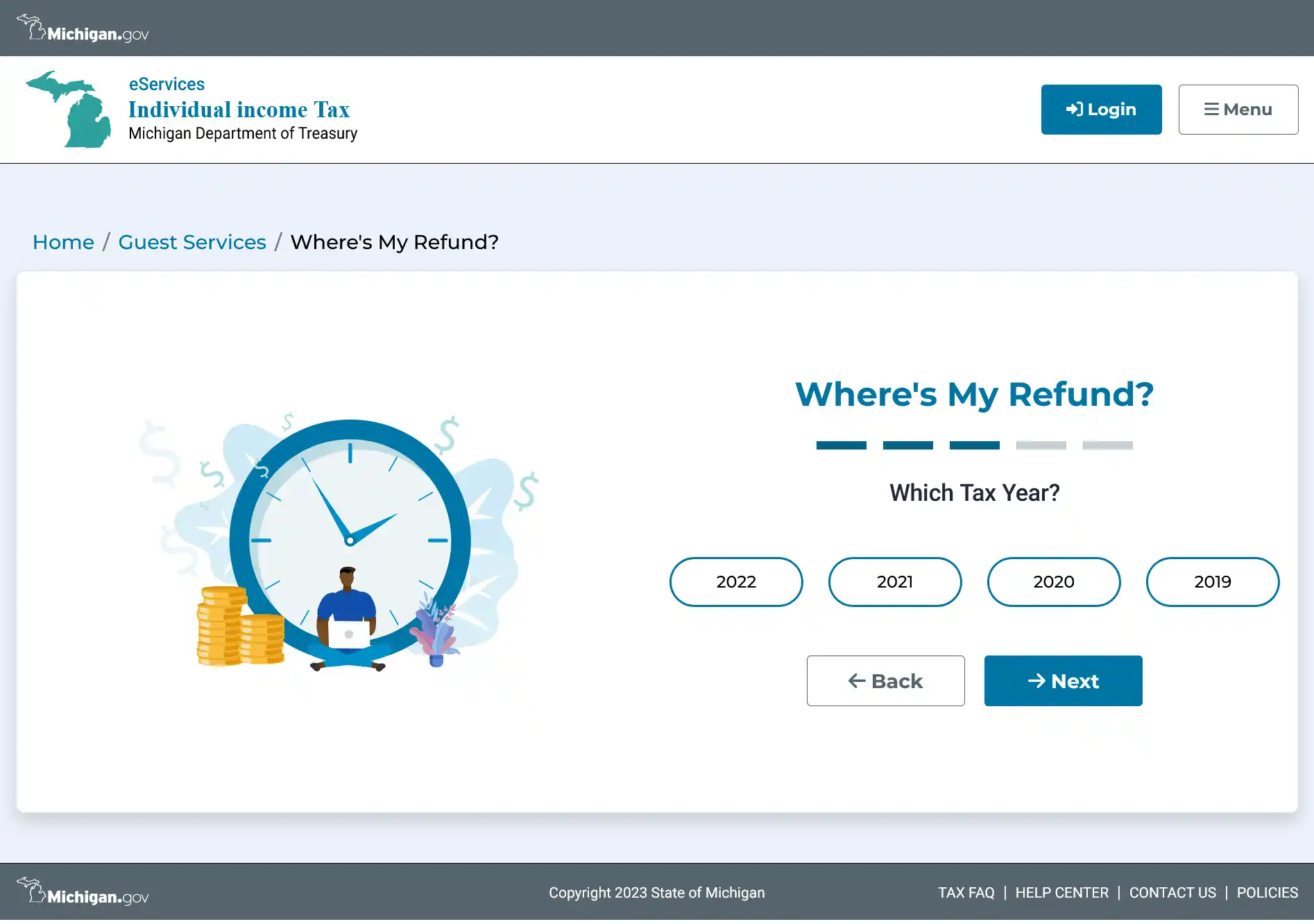Select tax year 2022
The image size is (1314, 924).
point(735,582)
